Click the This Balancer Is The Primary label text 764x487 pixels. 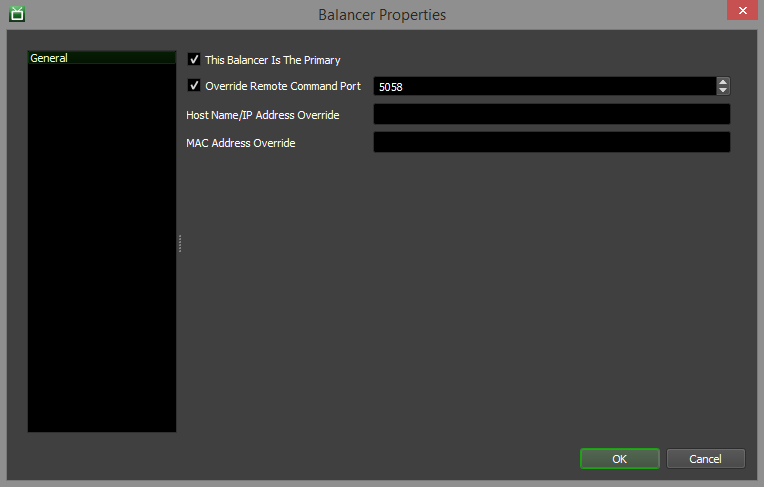[x=272, y=60]
